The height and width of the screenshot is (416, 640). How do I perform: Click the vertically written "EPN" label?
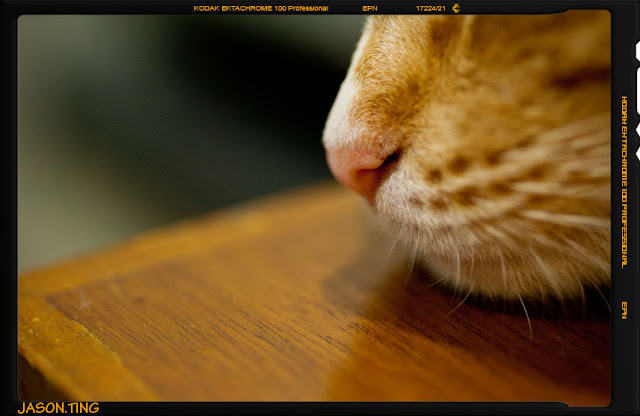[x=624, y=310]
